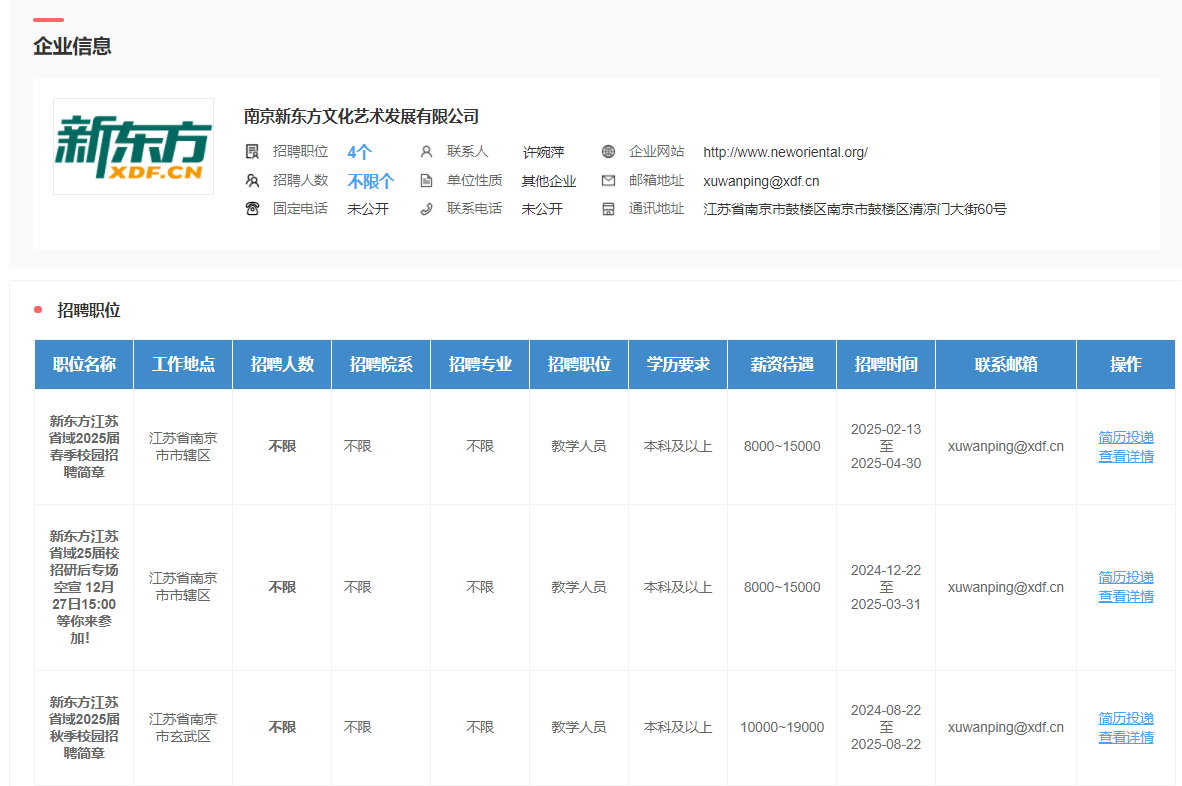Screen dimensions: 1182x786
Task: Click the 邮箱地址 envelope icon
Action: [x=608, y=181]
